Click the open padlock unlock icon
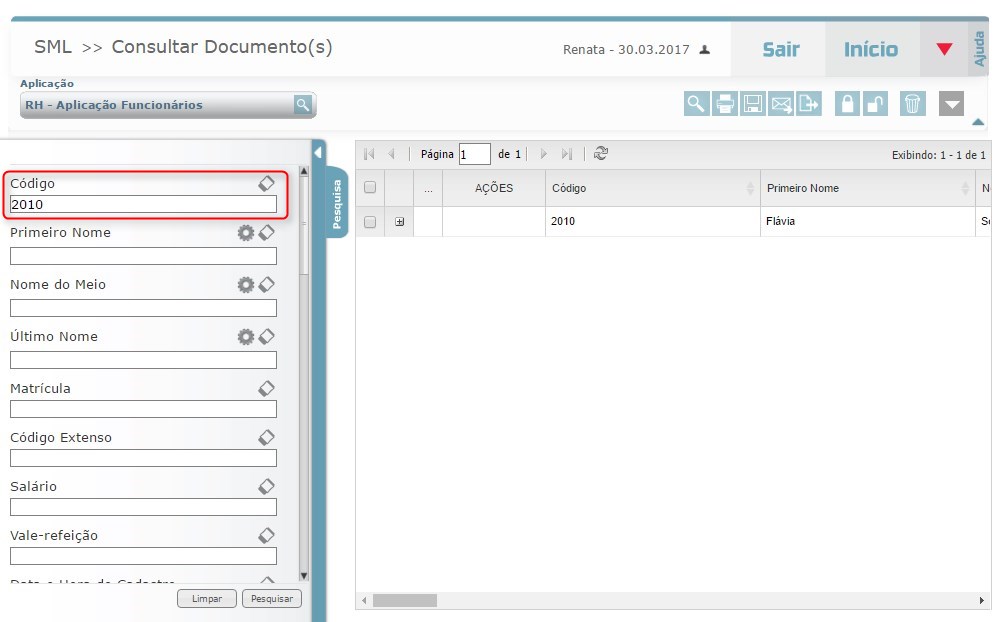Image resolution: width=1002 pixels, height=622 pixels. 875,104
